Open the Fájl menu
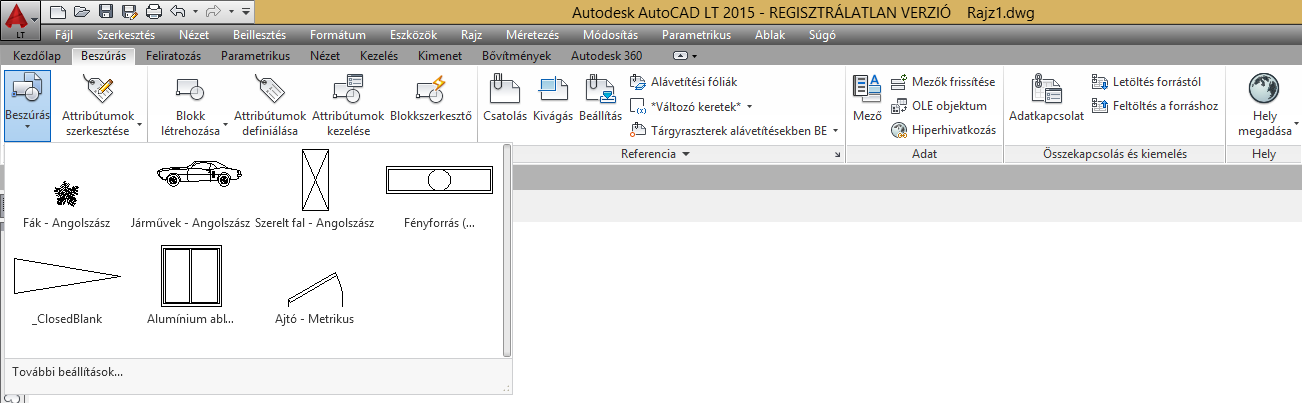The width and height of the screenshot is (1302, 403). pyautogui.click(x=64, y=35)
